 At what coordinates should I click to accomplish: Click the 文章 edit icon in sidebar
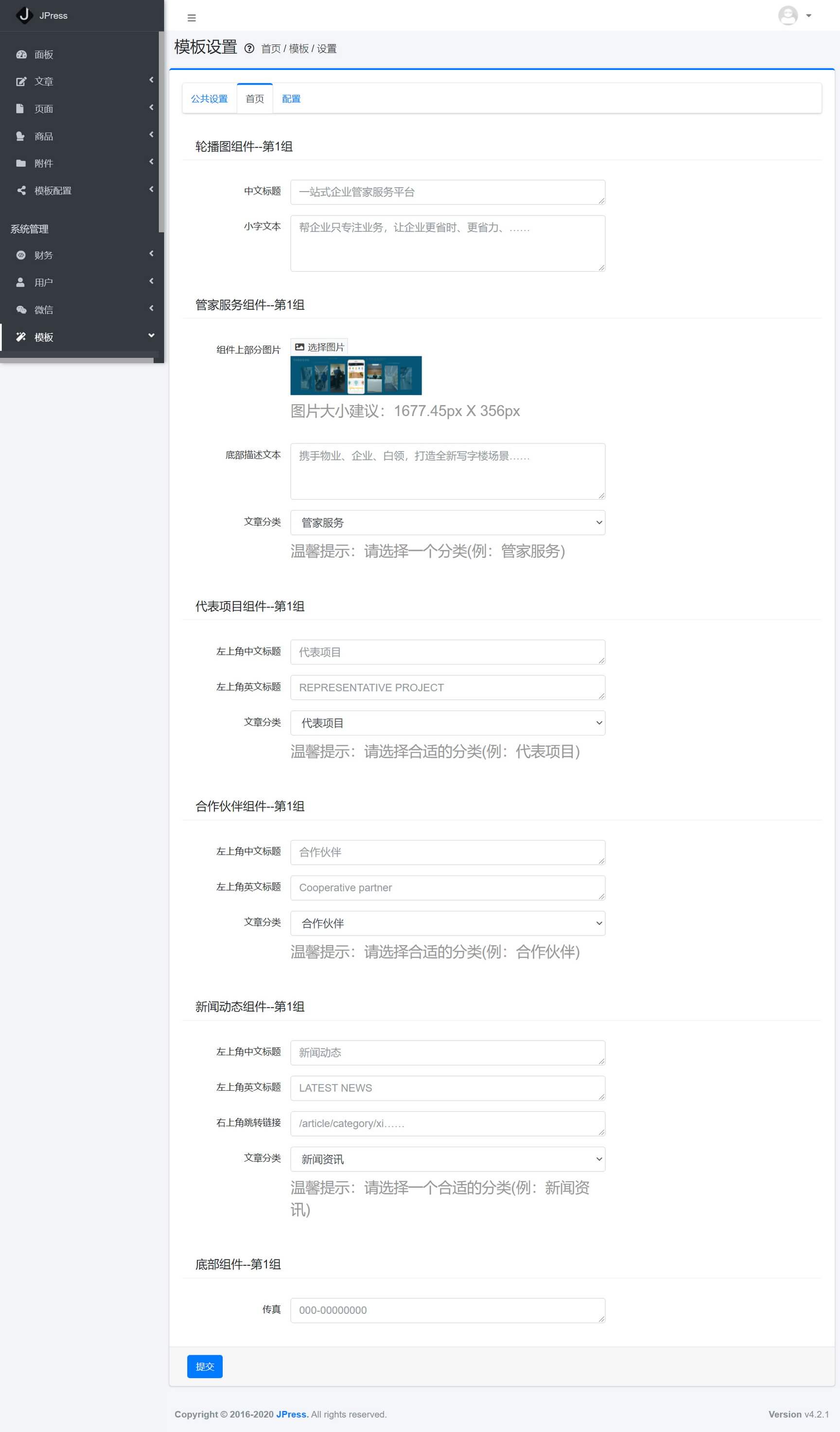(x=21, y=82)
